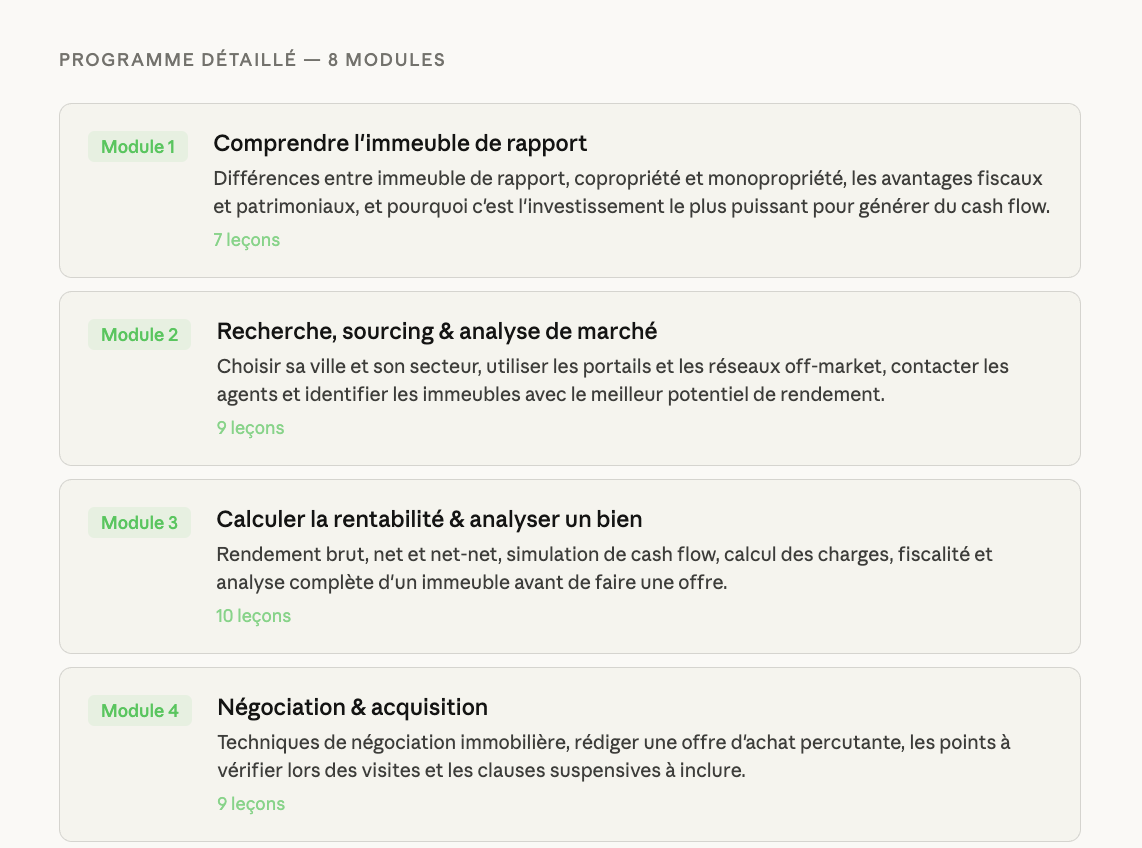Open 'Recherche, sourcing & analyse de marché' title
The height and width of the screenshot is (848, 1142).
tap(437, 331)
